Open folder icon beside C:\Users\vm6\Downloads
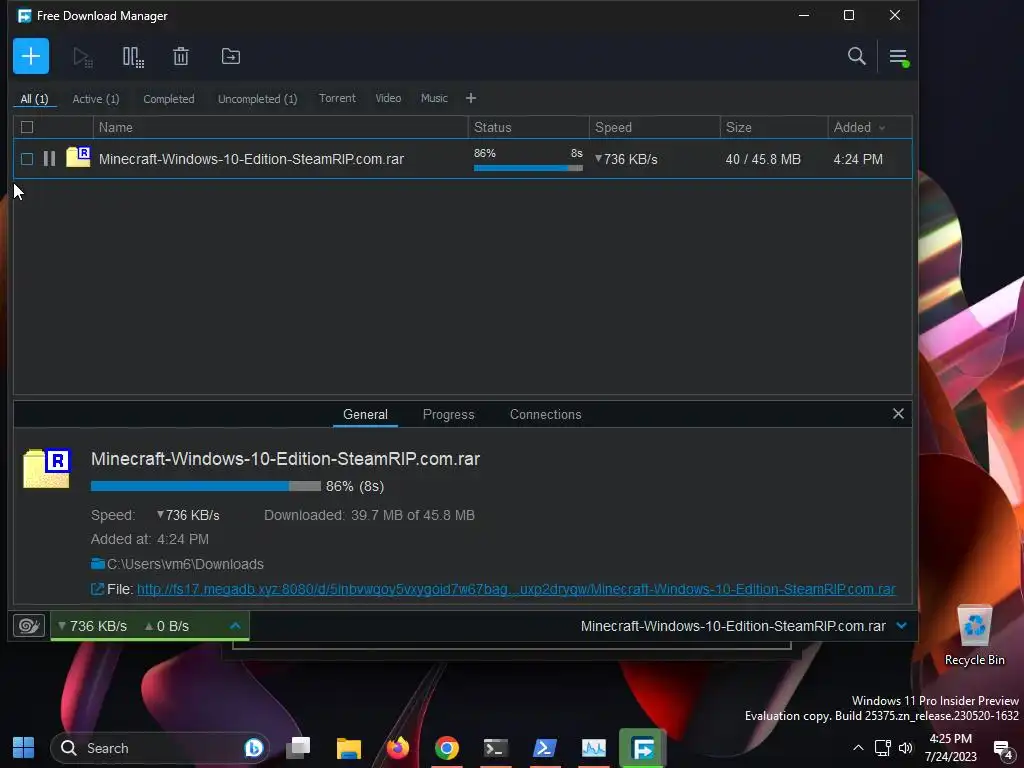Viewport: 1024px width, 768px height. point(98,564)
